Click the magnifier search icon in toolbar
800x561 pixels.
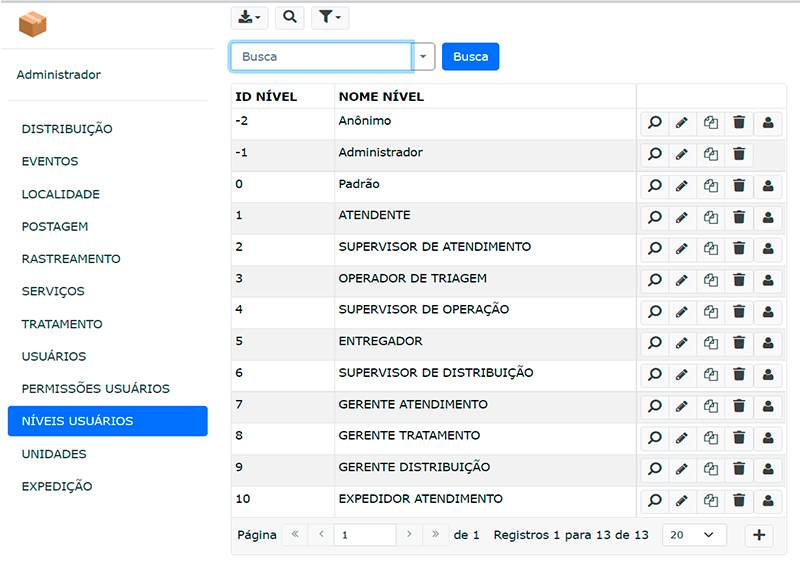pos(289,17)
